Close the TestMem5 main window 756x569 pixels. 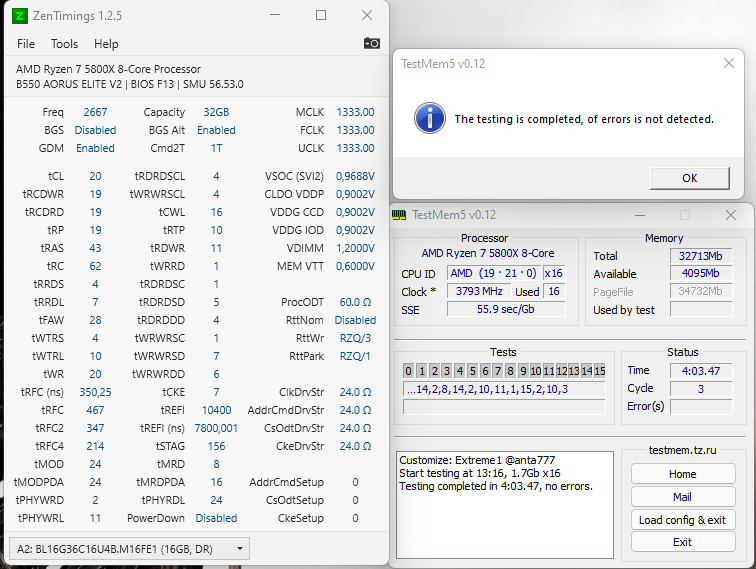(x=731, y=215)
